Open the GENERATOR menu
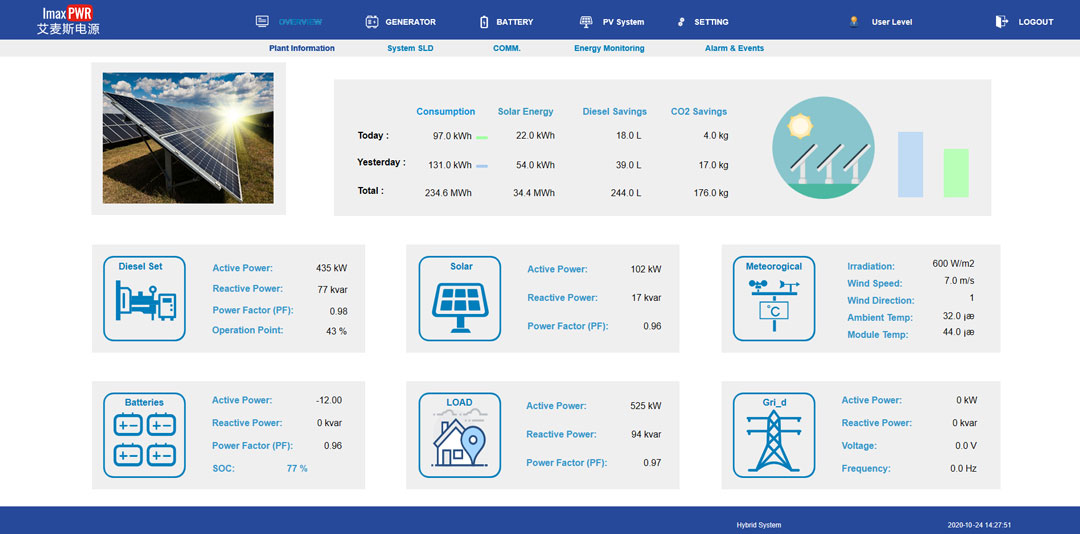The height and width of the screenshot is (534, 1080). click(400, 22)
